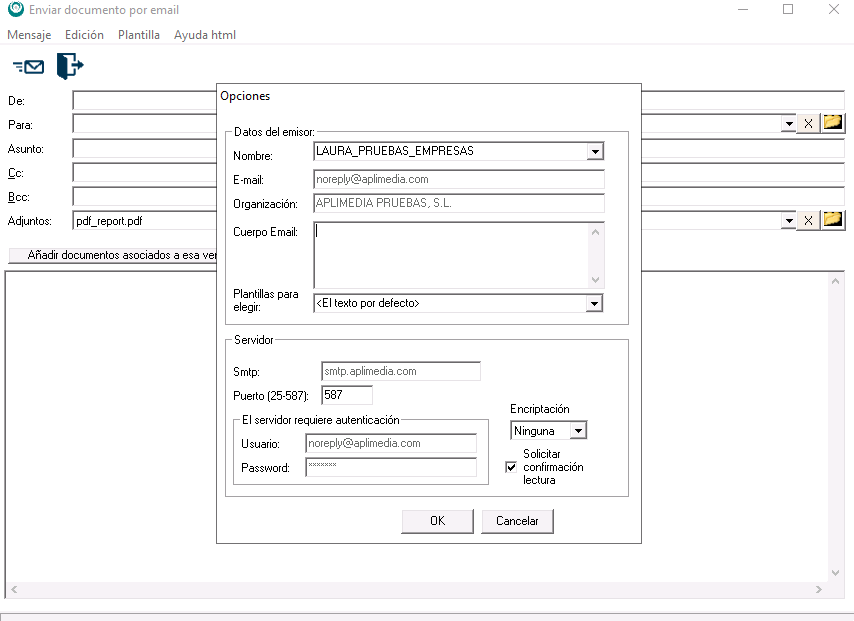Click Cancelar in the Opciones dialog

[517, 521]
